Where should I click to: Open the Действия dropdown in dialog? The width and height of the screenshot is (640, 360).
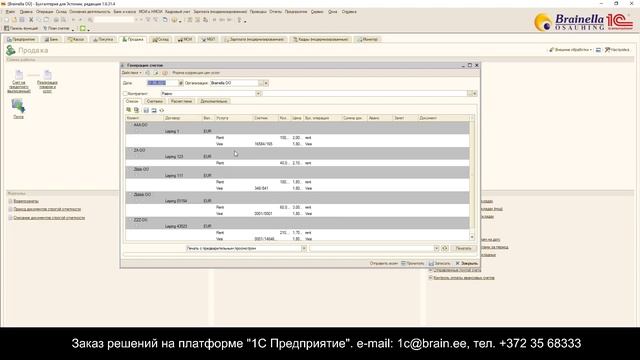[132, 73]
